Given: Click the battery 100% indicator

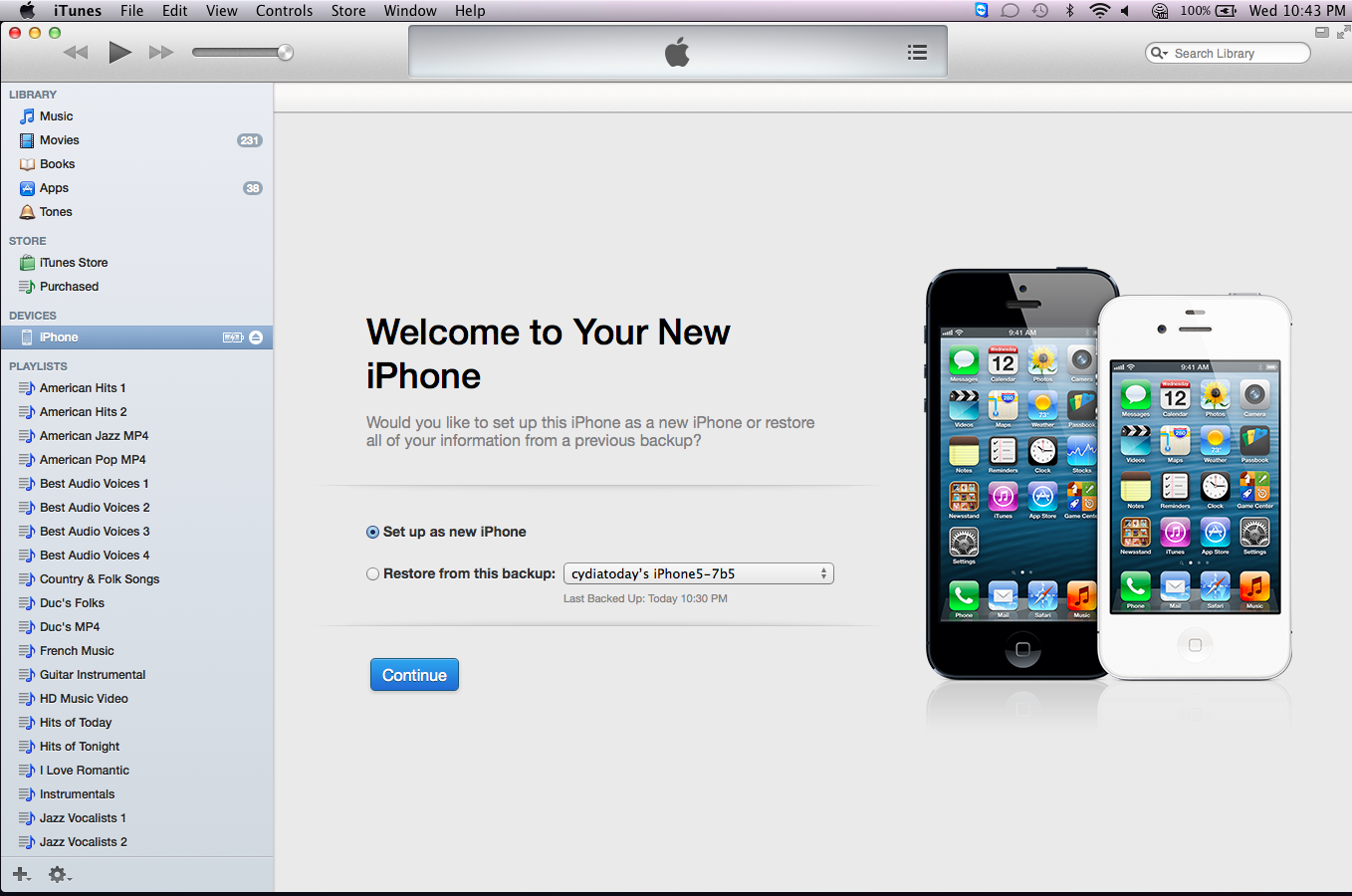Looking at the screenshot, I should point(1208,11).
